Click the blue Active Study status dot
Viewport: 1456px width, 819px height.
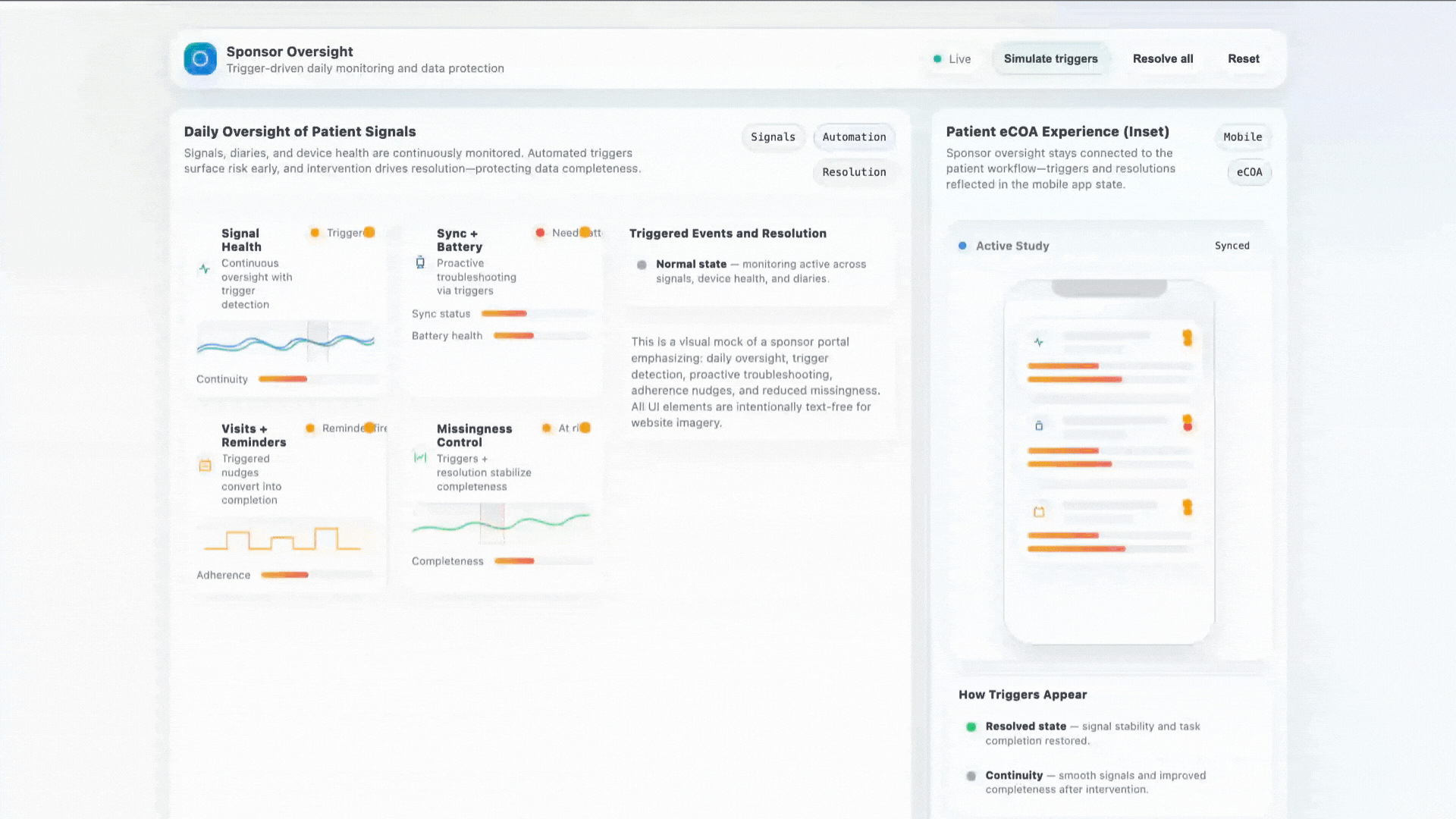(962, 245)
